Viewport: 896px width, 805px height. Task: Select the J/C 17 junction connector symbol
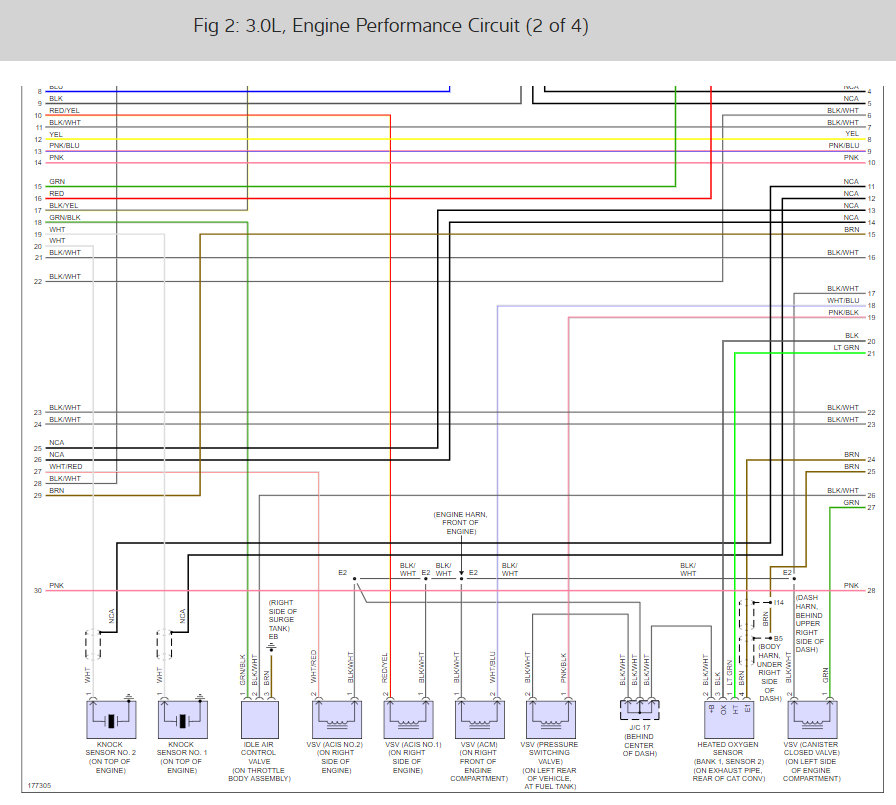[x=639, y=710]
